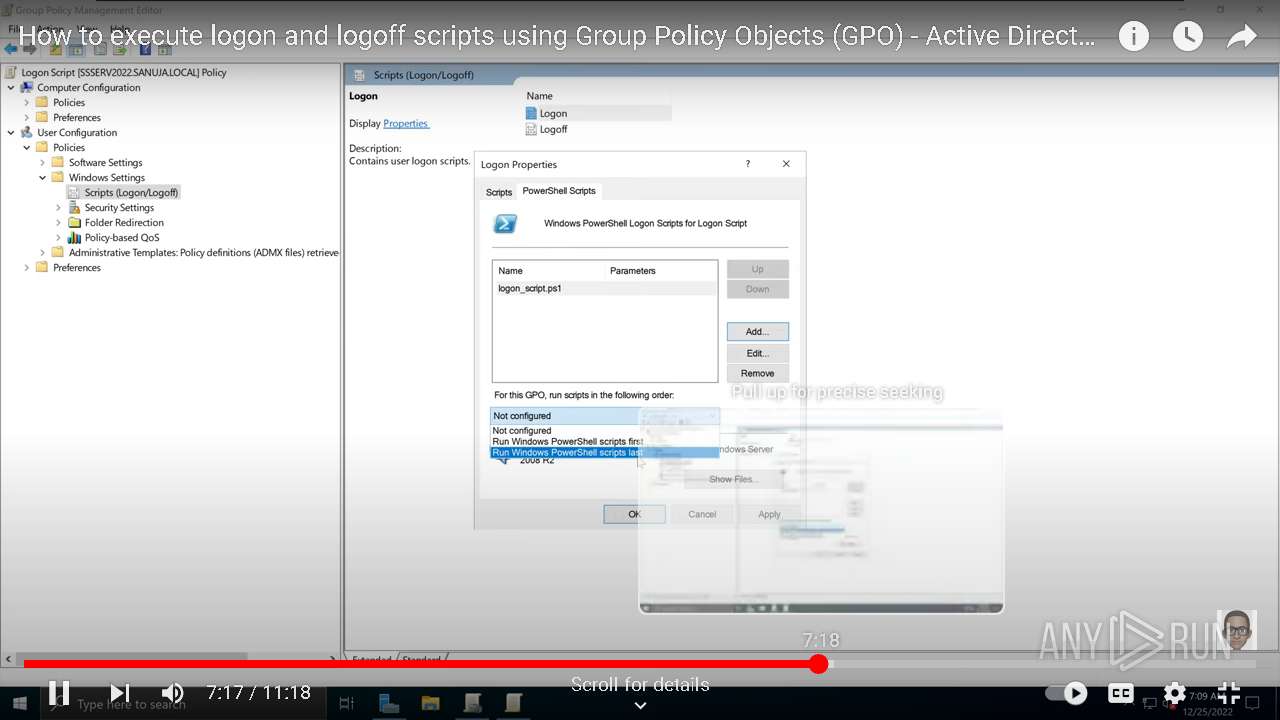Open File Explorer from taskbar
The height and width of the screenshot is (720, 1280).
[430, 704]
